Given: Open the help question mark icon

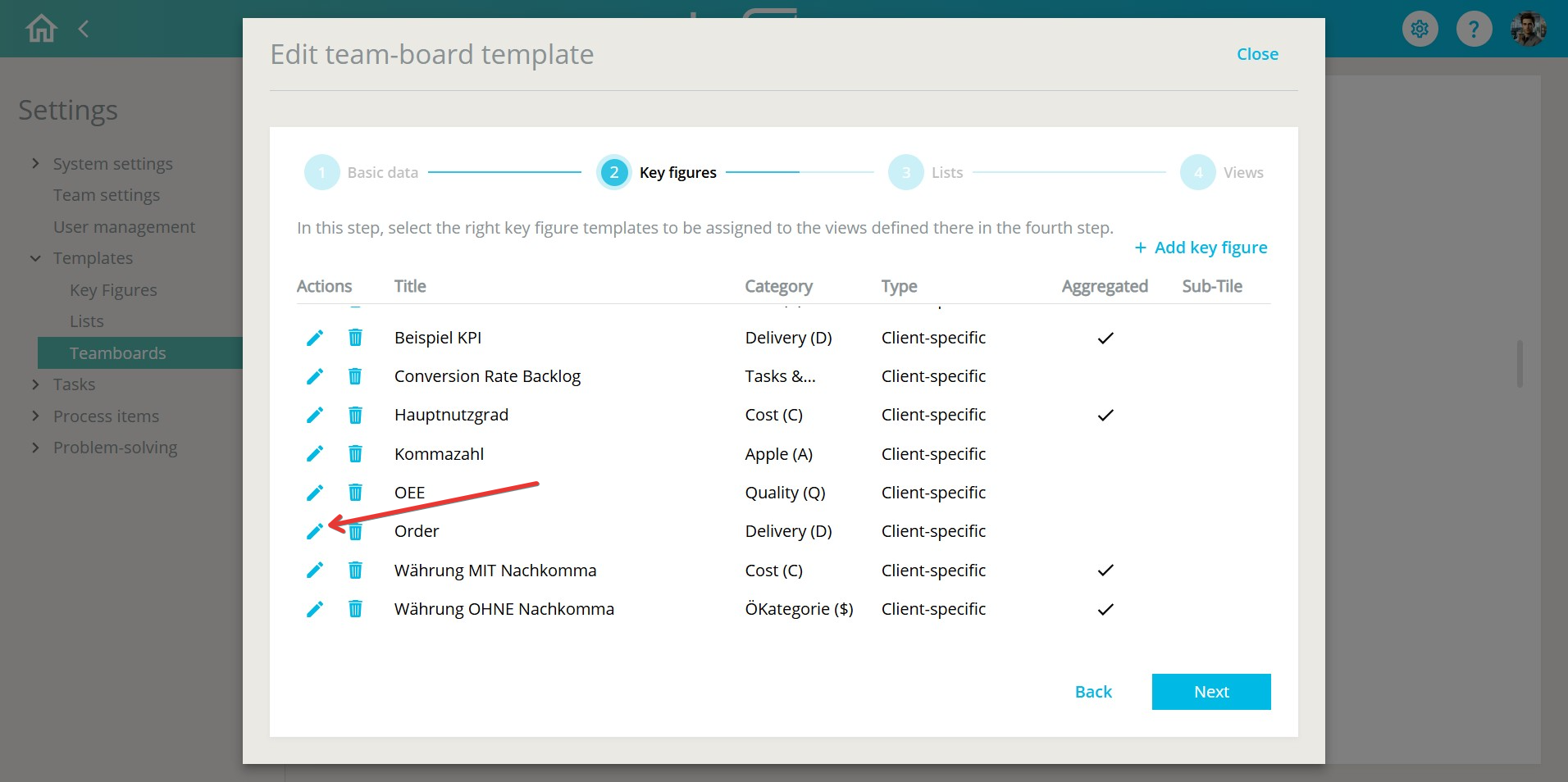Looking at the screenshot, I should (x=1474, y=30).
